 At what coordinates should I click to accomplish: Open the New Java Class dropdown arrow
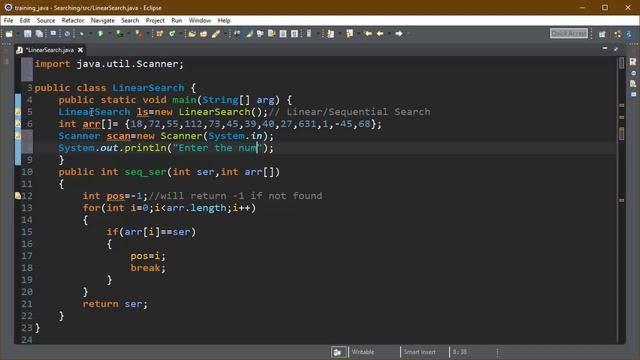point(180,33)
